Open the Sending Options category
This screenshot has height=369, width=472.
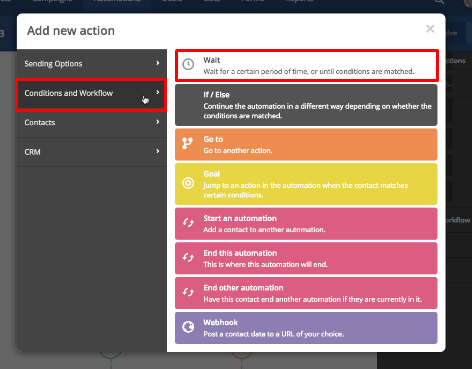[x=92, y=64]
